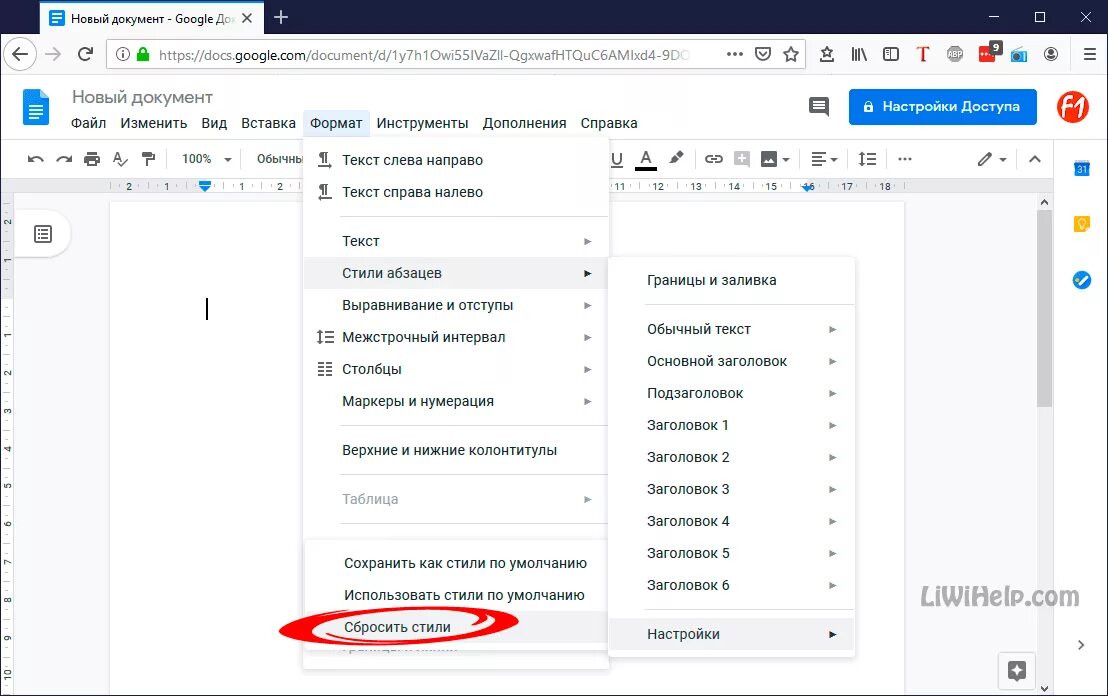
Task: Show more toolbar options (three dots)
Action: [904, 159]
